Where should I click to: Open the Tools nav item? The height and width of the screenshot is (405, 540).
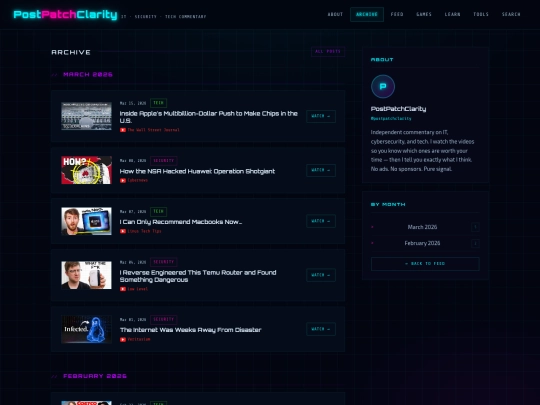pyautogui.click(x=481, y=14)
